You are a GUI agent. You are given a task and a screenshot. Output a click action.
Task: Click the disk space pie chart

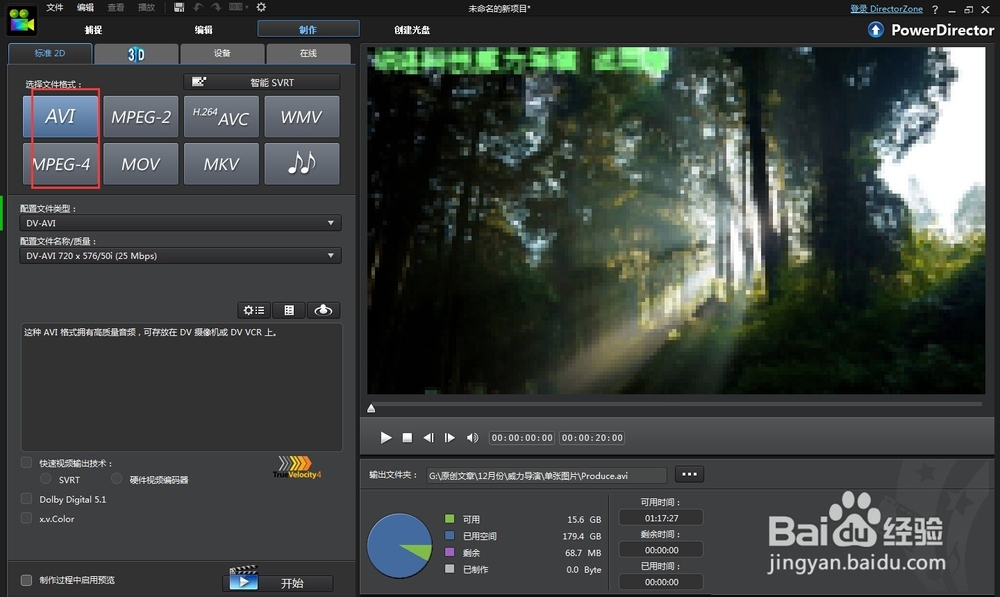pos(400,545)
